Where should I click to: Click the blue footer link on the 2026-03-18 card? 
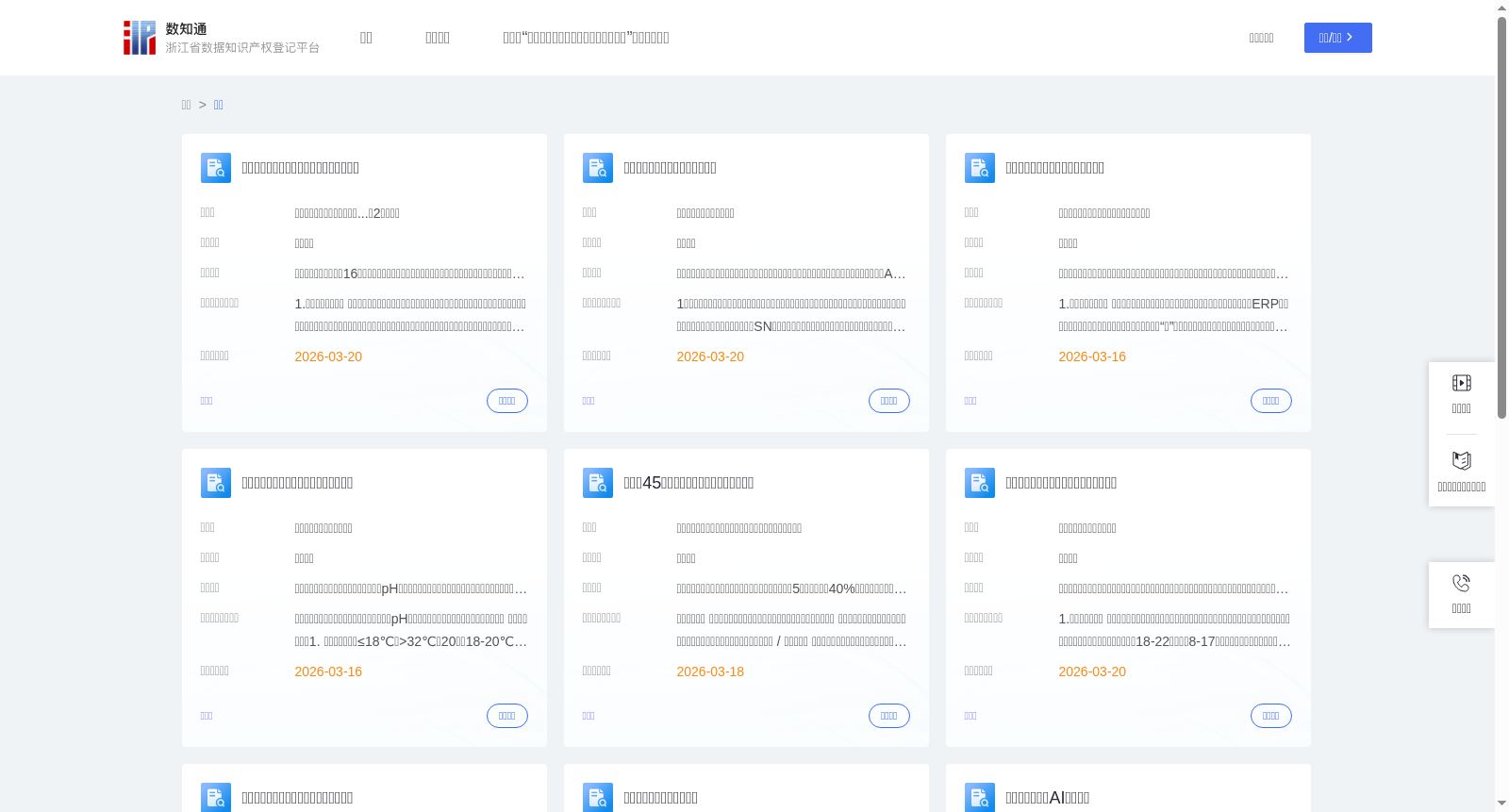tap(589, 716)
